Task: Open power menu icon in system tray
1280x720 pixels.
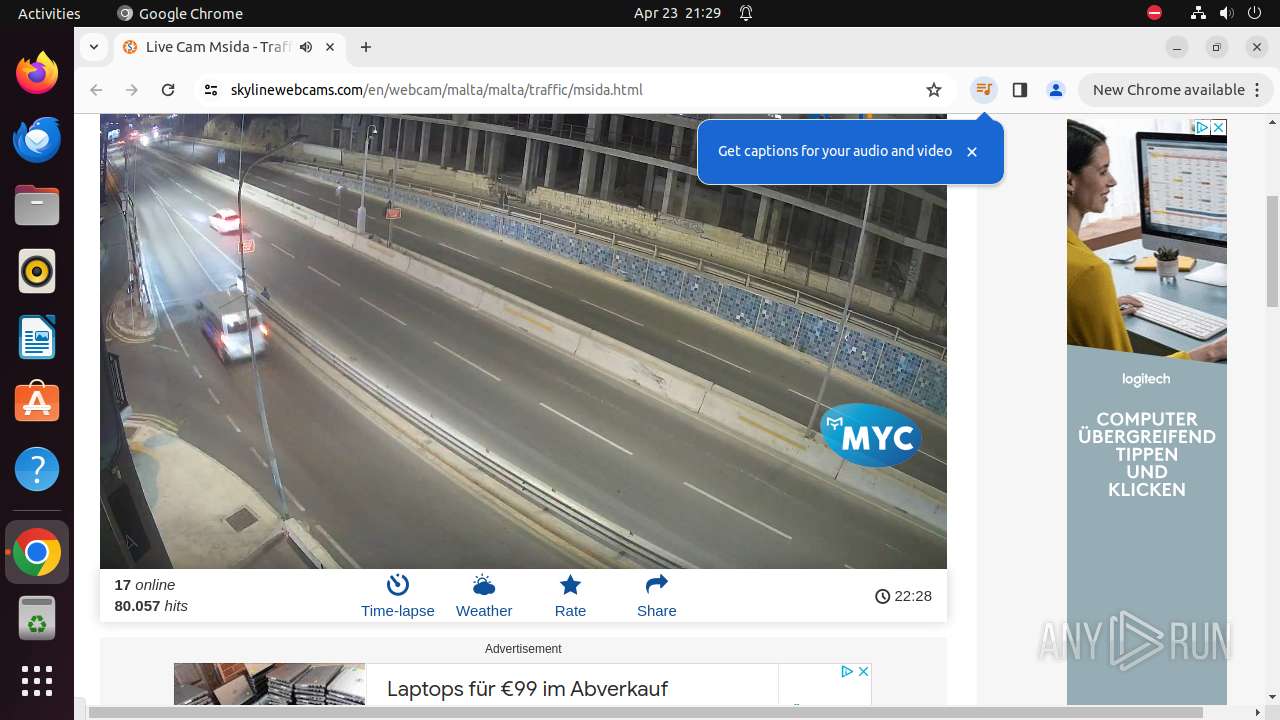Action: (x=1256, y=13)
